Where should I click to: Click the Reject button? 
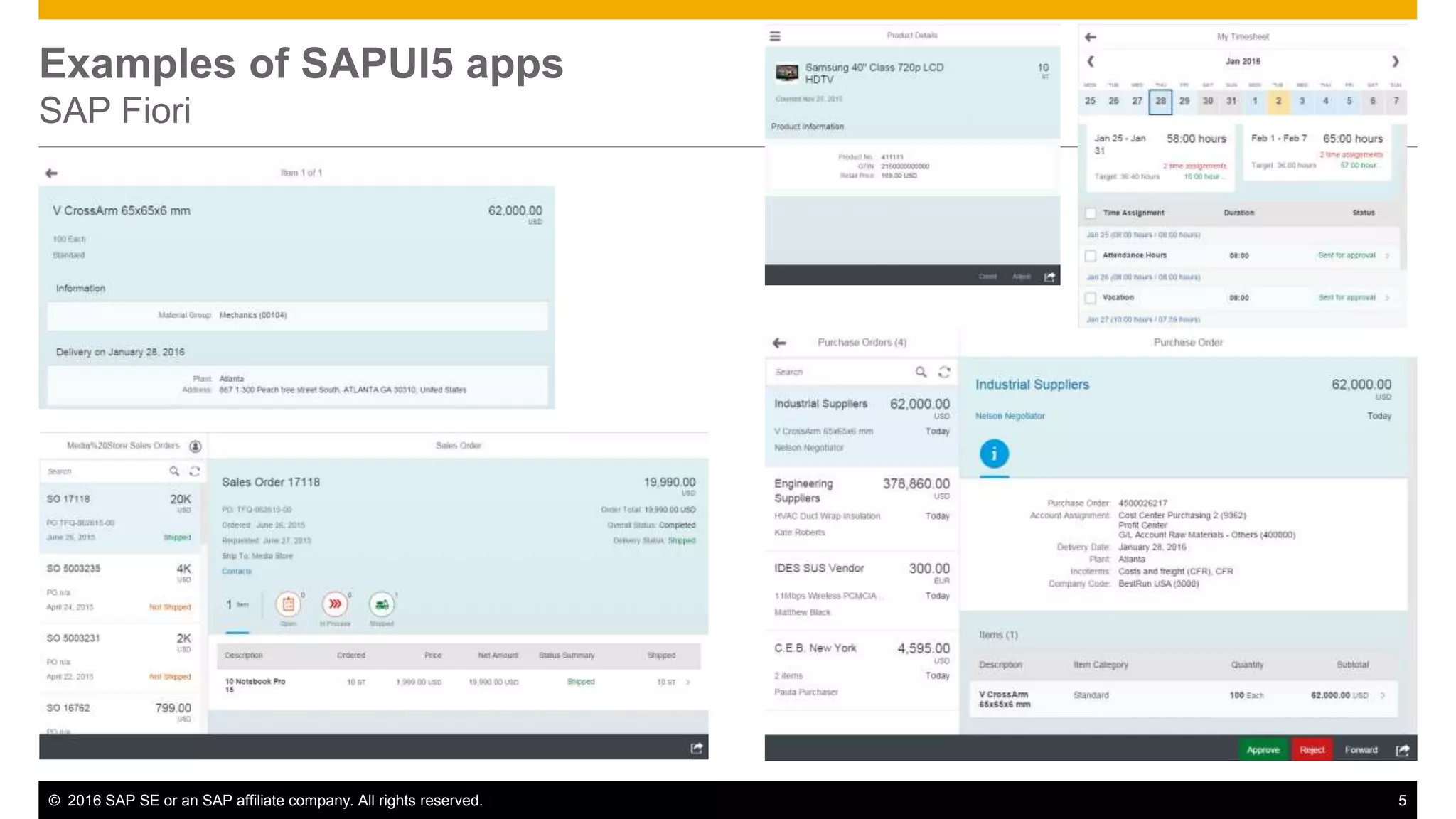[x=1312, y=750]
